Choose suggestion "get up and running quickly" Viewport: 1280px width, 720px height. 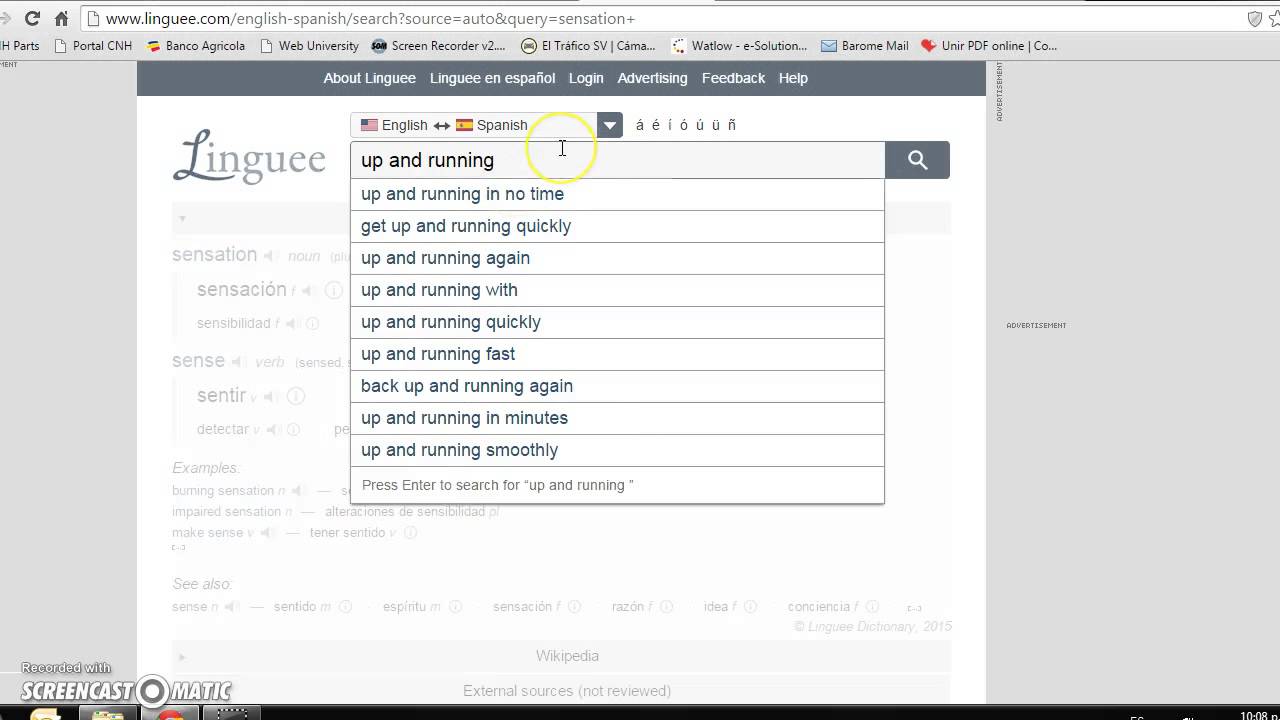[x=617, y=226]
